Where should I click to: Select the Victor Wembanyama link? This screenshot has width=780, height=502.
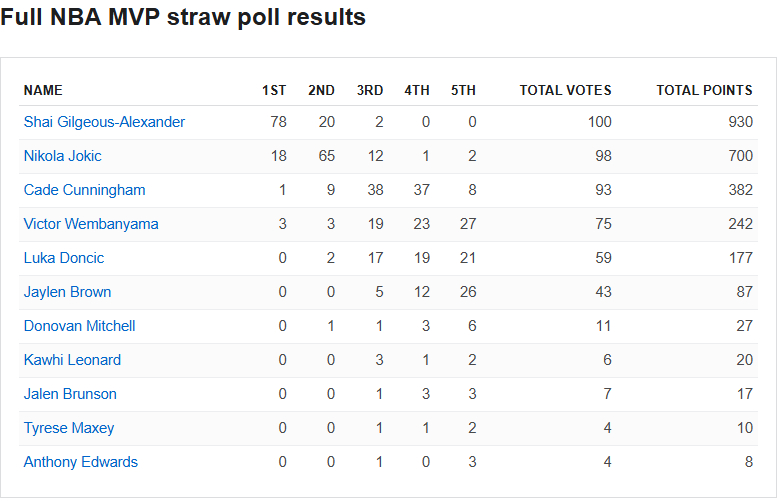(91, 224)
